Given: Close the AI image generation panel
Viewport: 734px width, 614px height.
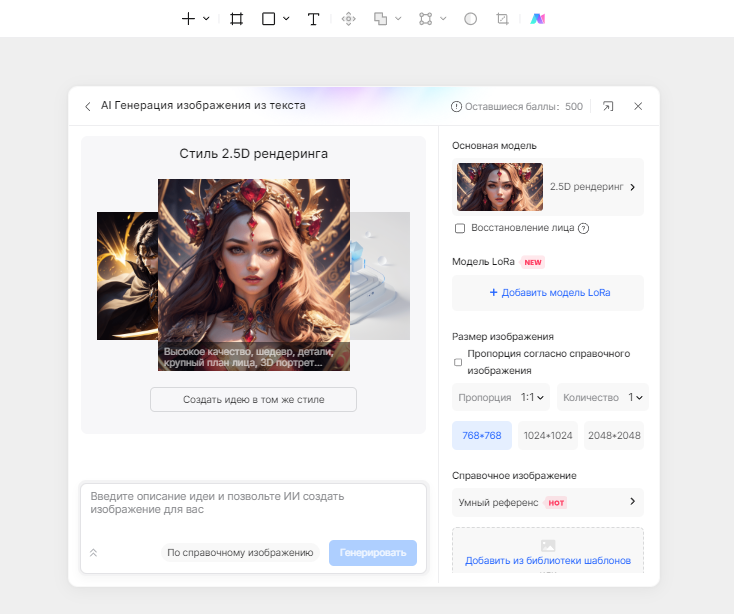Looking at the screenshot, I should [x=638, y=106].
